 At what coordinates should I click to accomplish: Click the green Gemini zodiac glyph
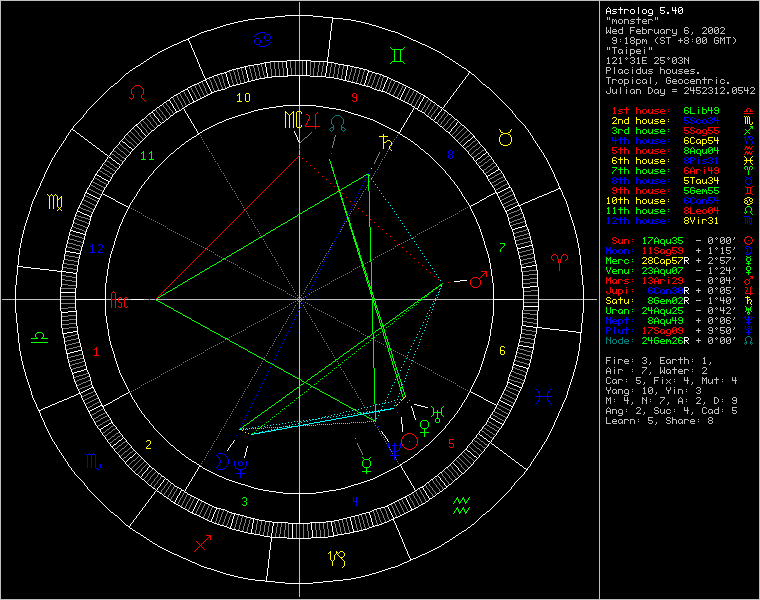(x=397, y=56)
